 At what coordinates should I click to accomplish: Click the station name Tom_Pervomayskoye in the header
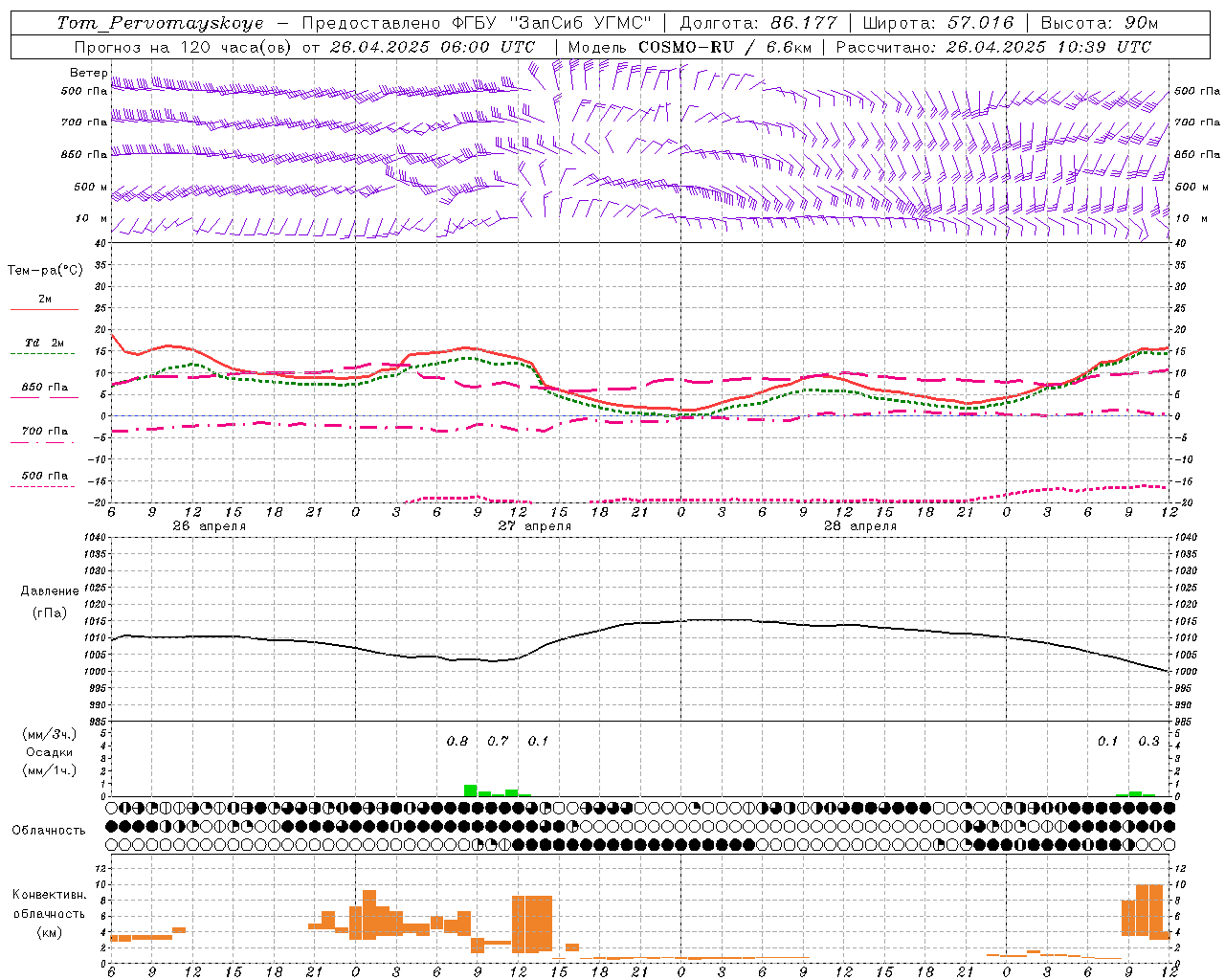[160, 23]
